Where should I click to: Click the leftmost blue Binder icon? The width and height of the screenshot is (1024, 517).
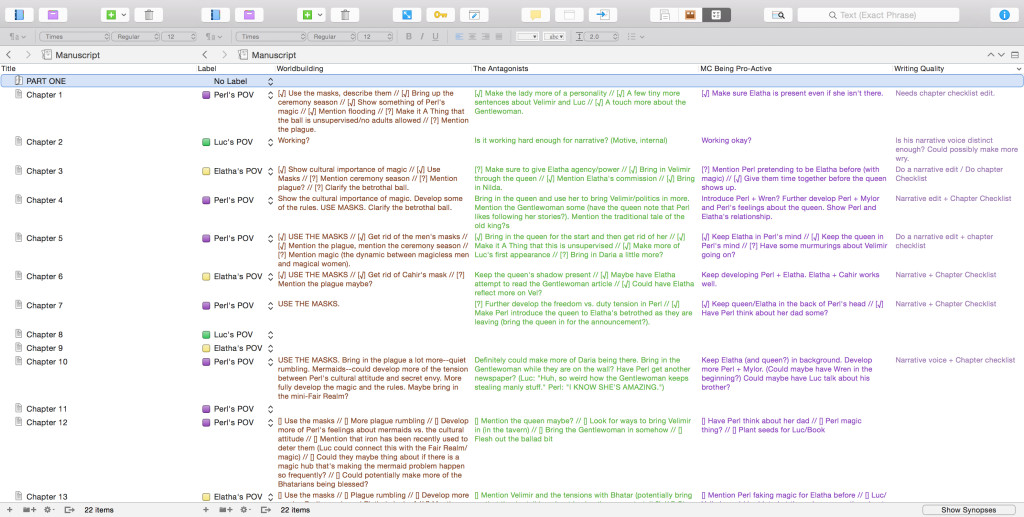pyautogui.click(x=19, y=14)
